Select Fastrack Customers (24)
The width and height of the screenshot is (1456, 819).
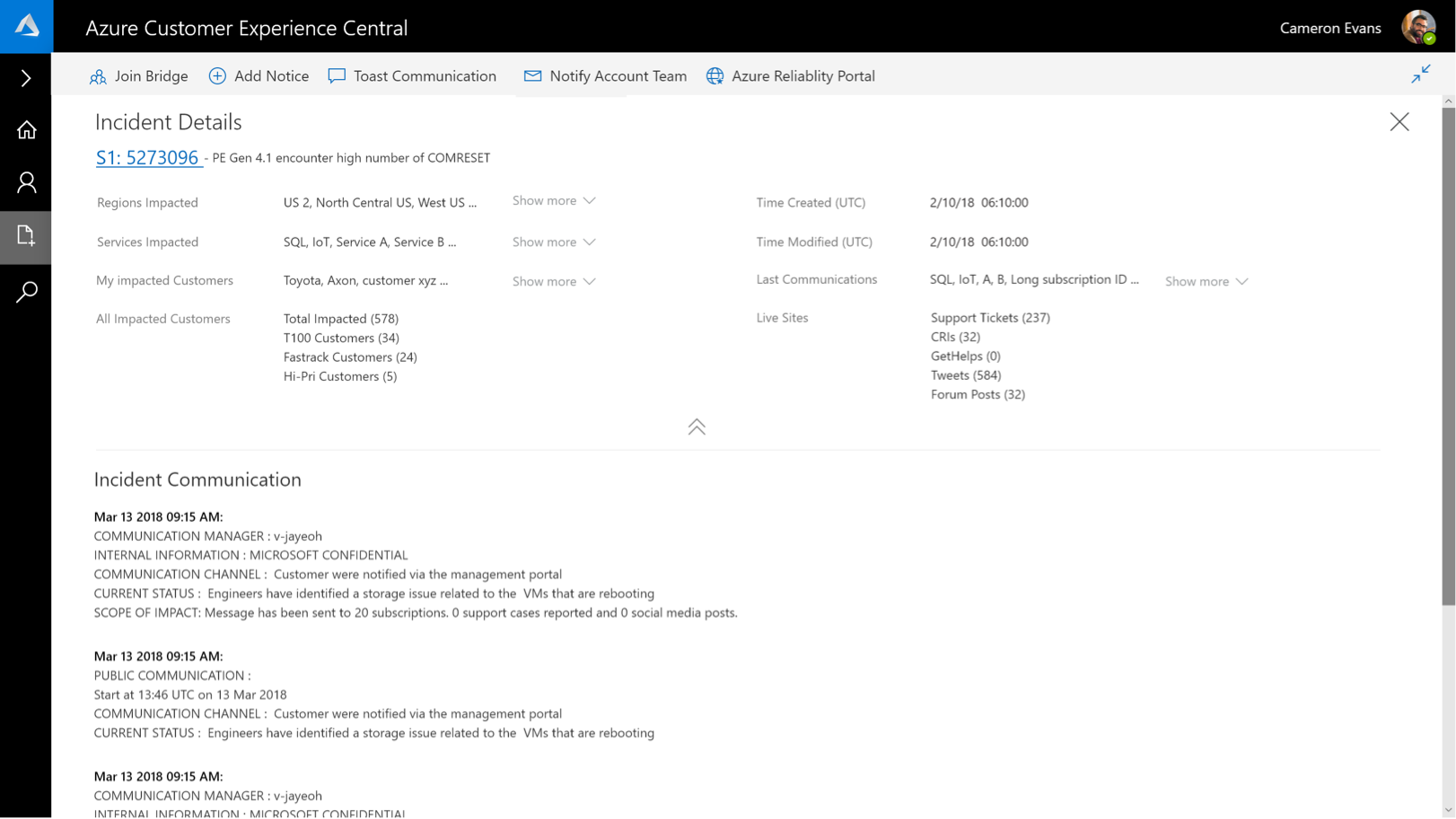(350, 357)
